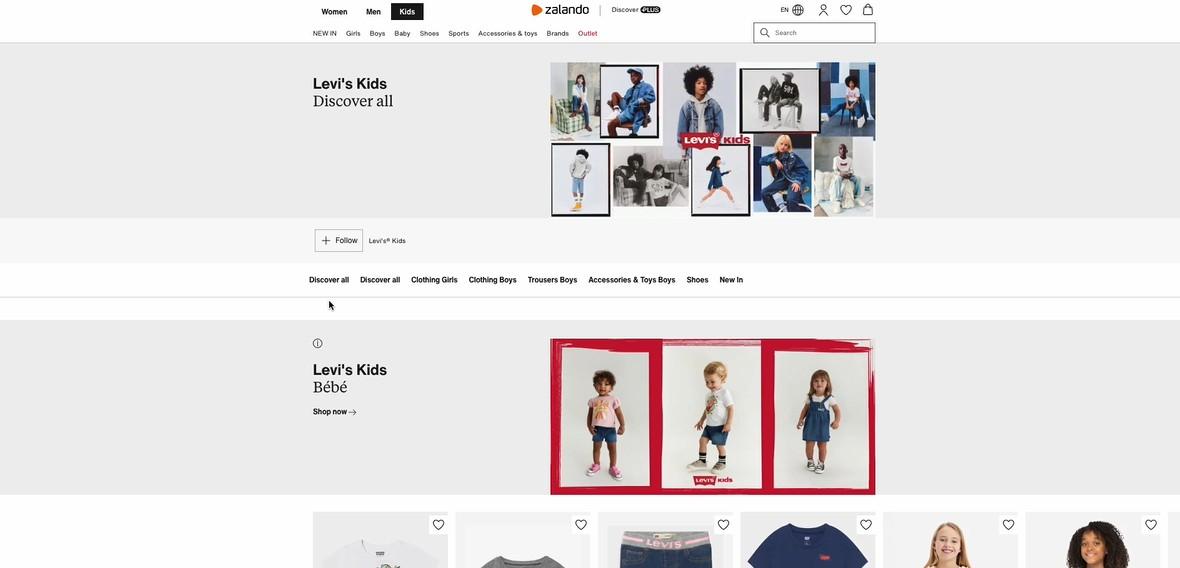Open the Bébé red banner image

pyautogui.click(x=713, y=417)
